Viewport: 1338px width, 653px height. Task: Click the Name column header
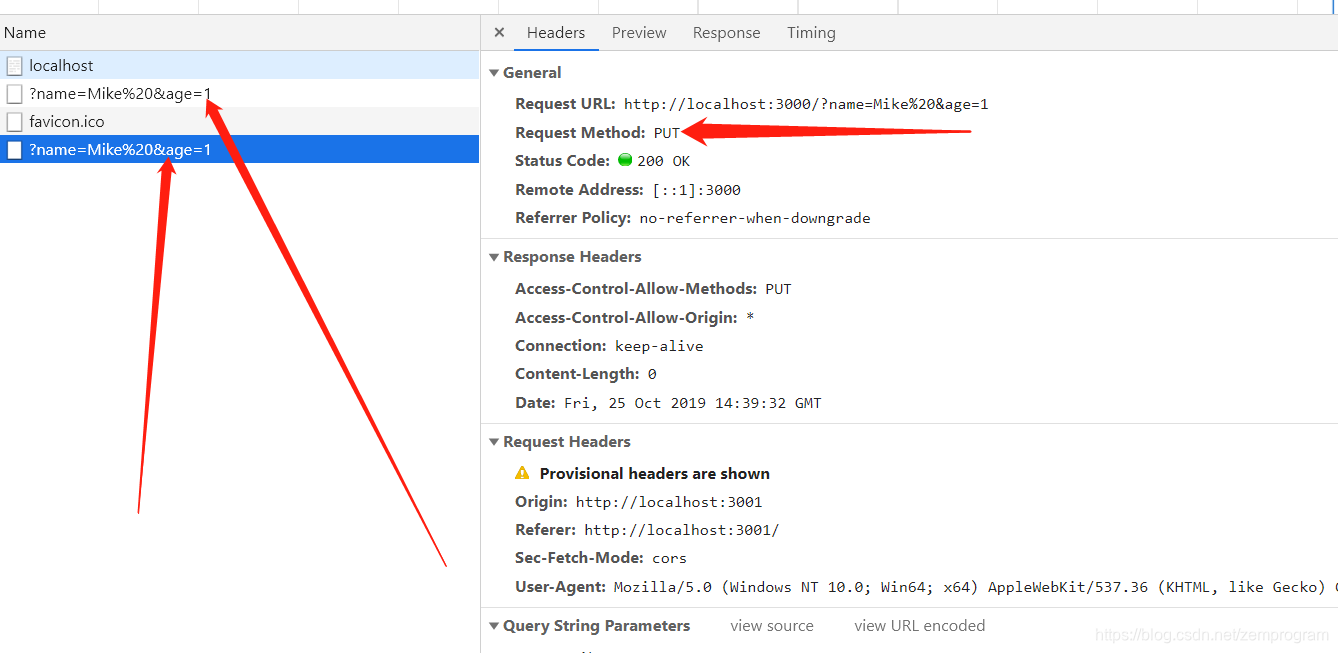(x=25, y=33)
